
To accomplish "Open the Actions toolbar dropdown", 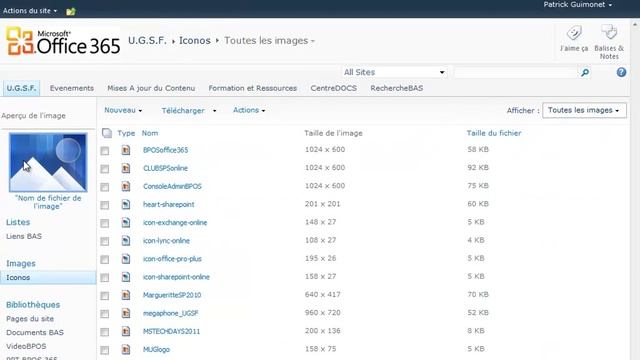I will tap(249, 110).
